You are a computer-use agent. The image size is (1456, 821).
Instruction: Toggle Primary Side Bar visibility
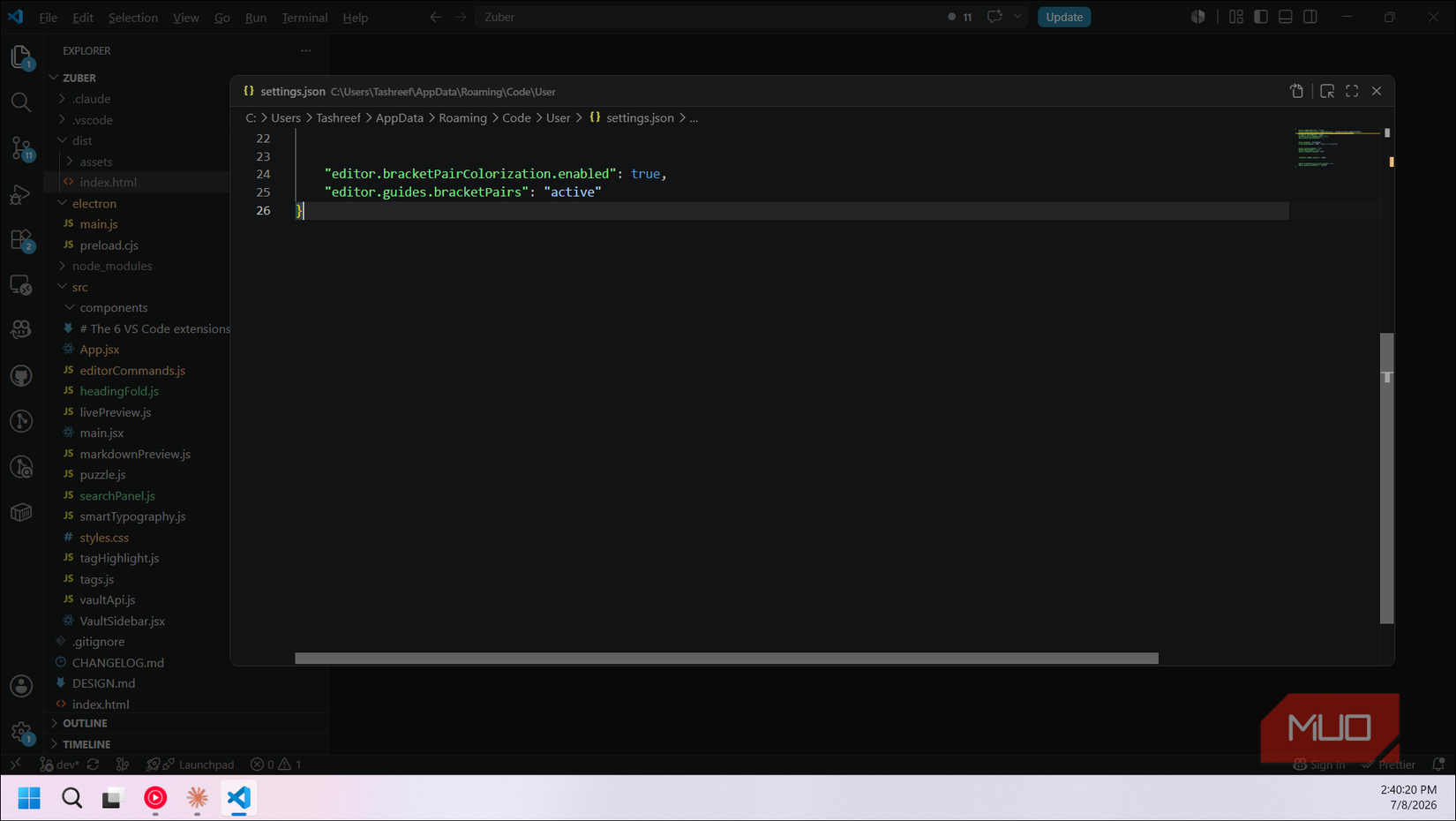click(x=1261, y=17)
